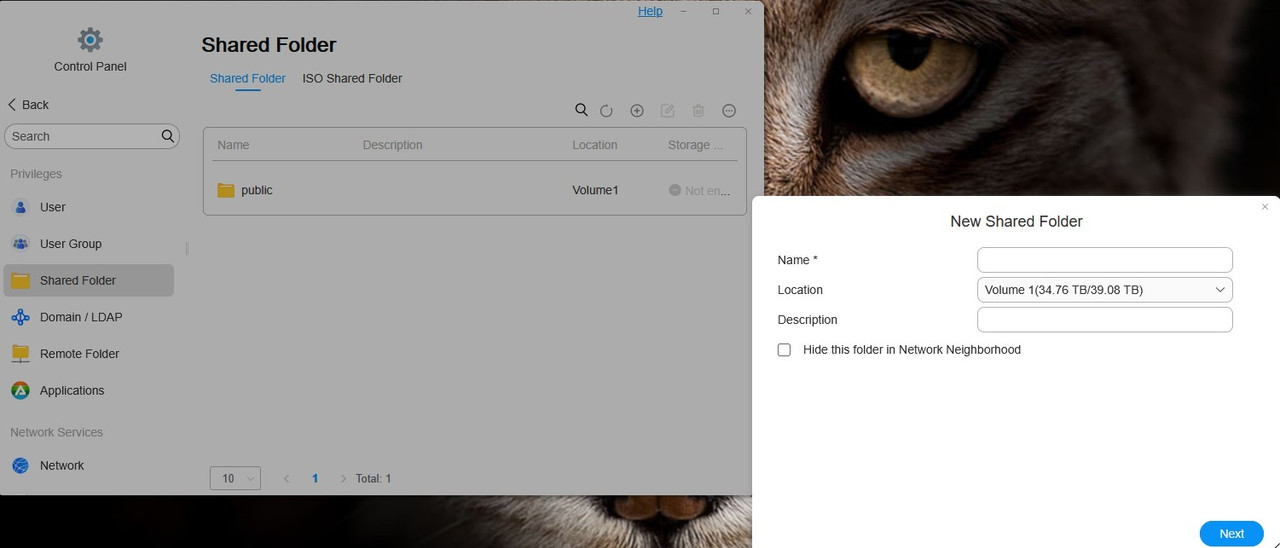Open User privileges section

88,207
